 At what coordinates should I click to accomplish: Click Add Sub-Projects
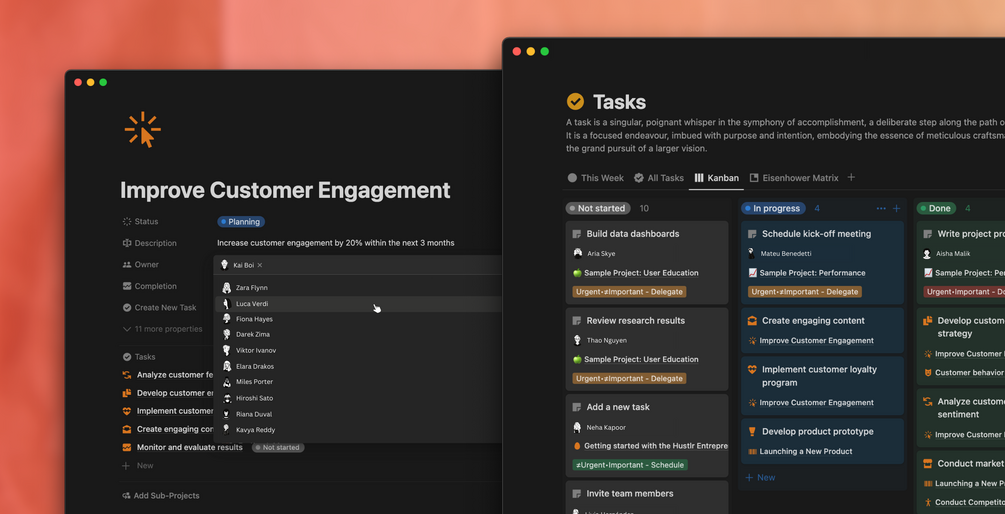coord(161,495)
